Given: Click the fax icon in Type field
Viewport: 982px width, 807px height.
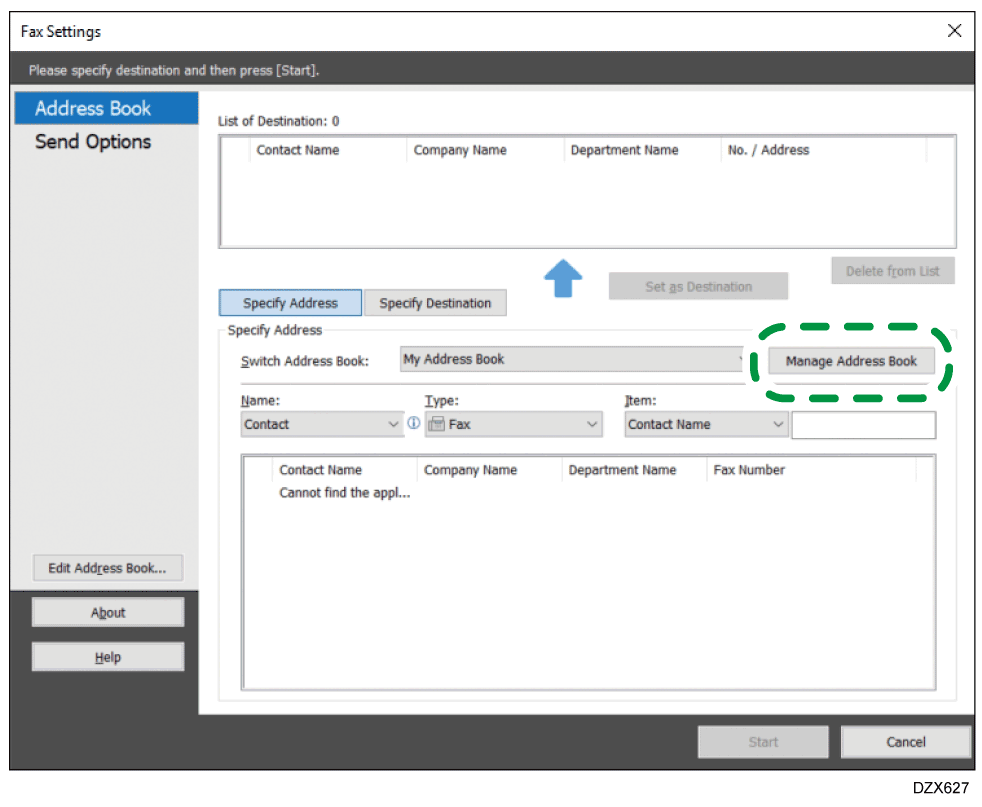Looking at the screenshot, I should click(436, 424).
